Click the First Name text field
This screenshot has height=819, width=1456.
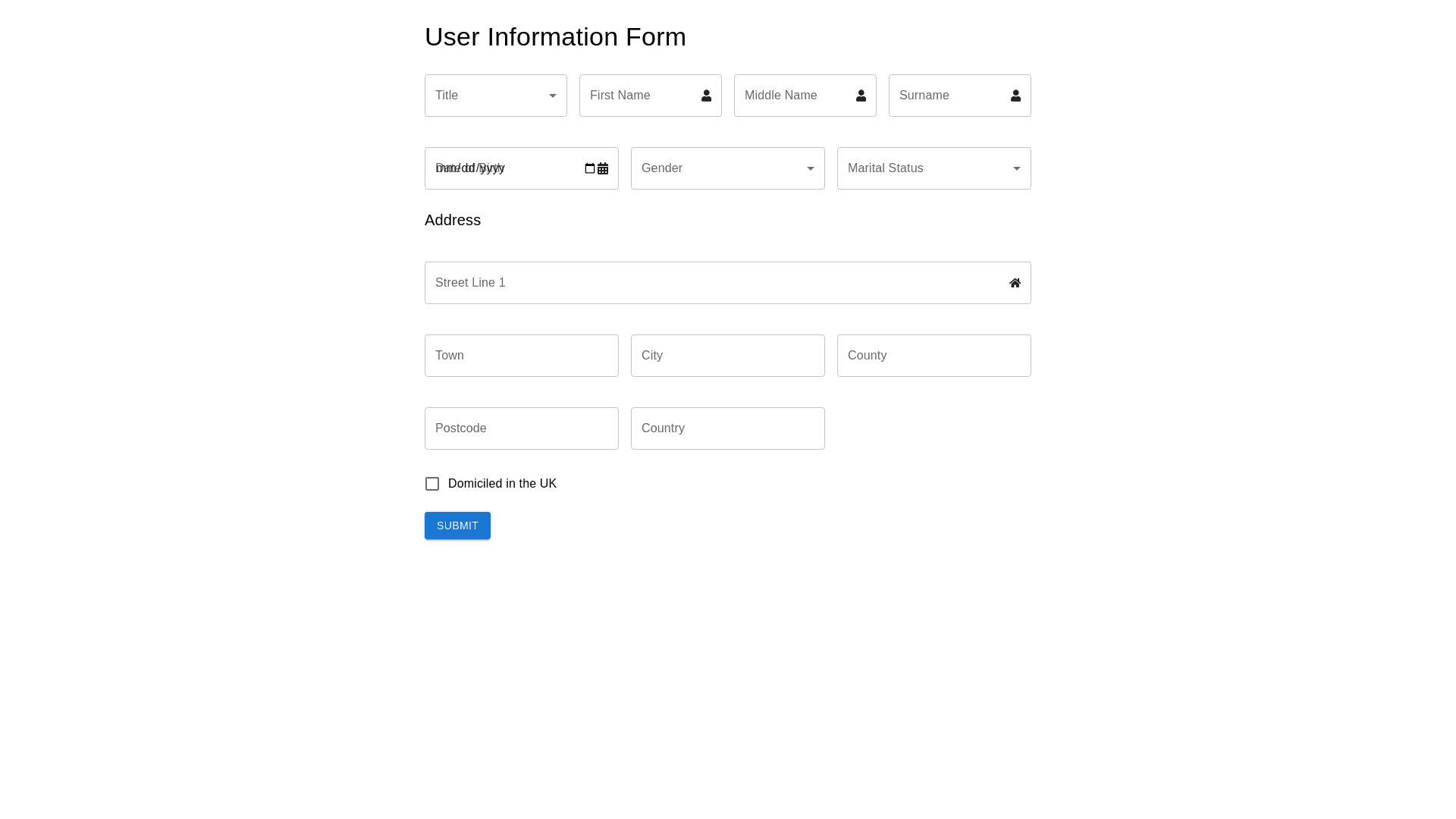[x=639, y=96]
